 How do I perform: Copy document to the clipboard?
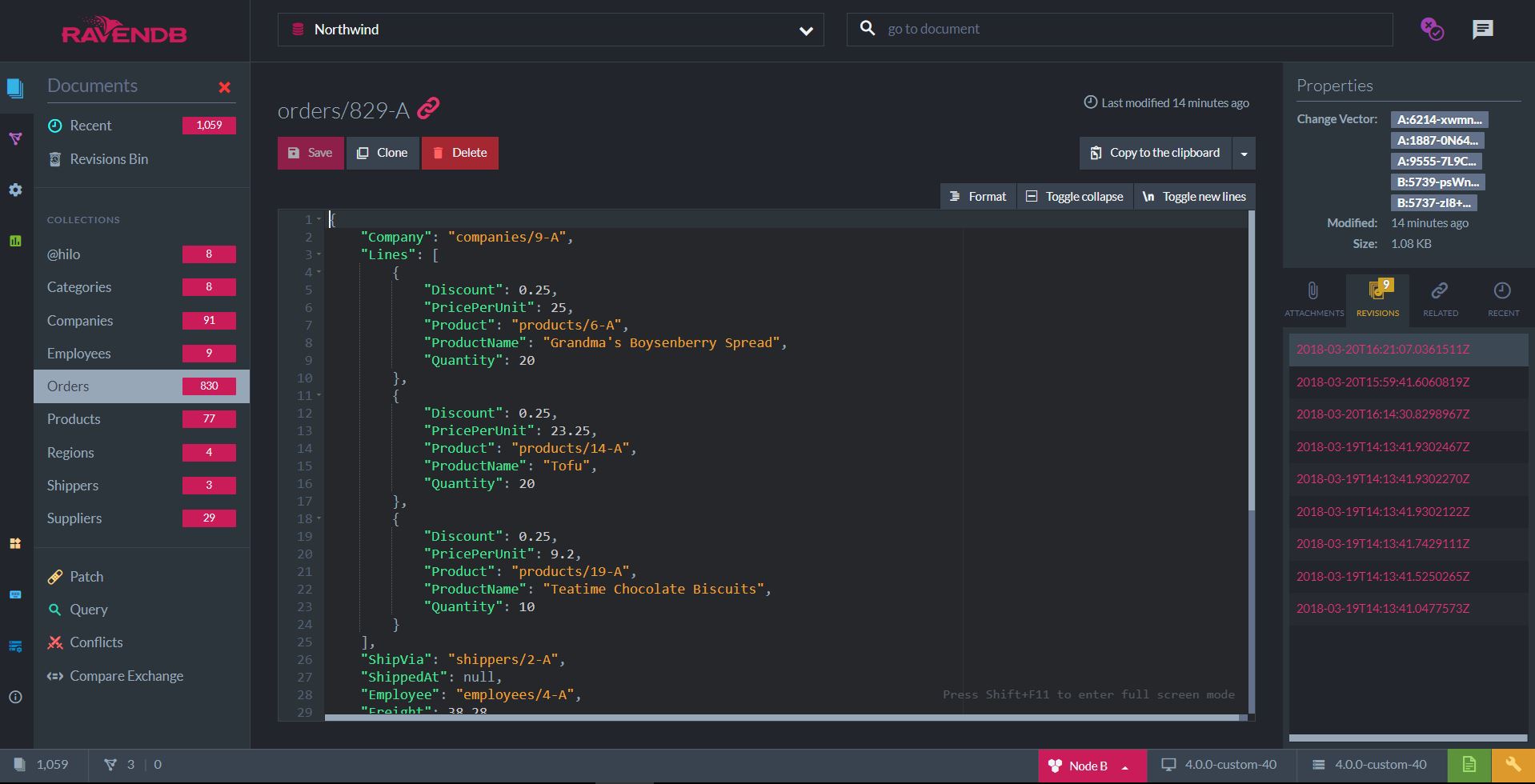tap(1156, 153)
